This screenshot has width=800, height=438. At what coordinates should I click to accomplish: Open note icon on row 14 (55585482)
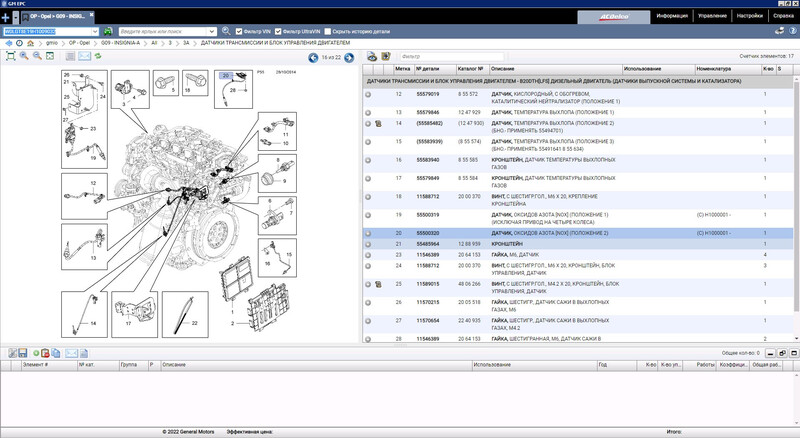379,124
